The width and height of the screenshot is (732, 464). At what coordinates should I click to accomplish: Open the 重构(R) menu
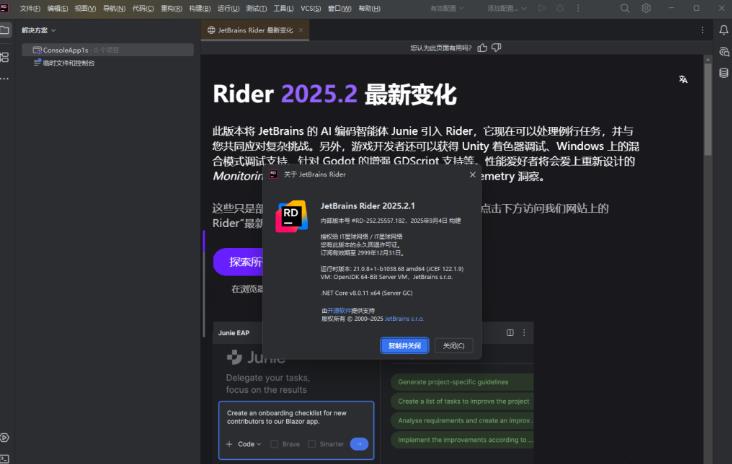[171, 8]
